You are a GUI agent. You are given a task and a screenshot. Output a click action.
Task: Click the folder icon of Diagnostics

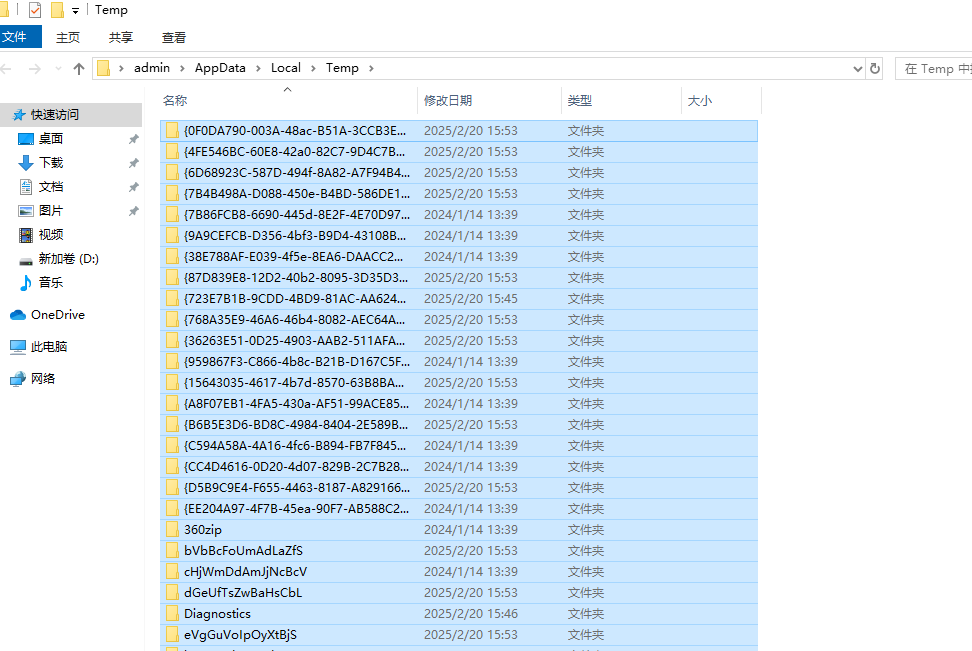tap(172, 614)
